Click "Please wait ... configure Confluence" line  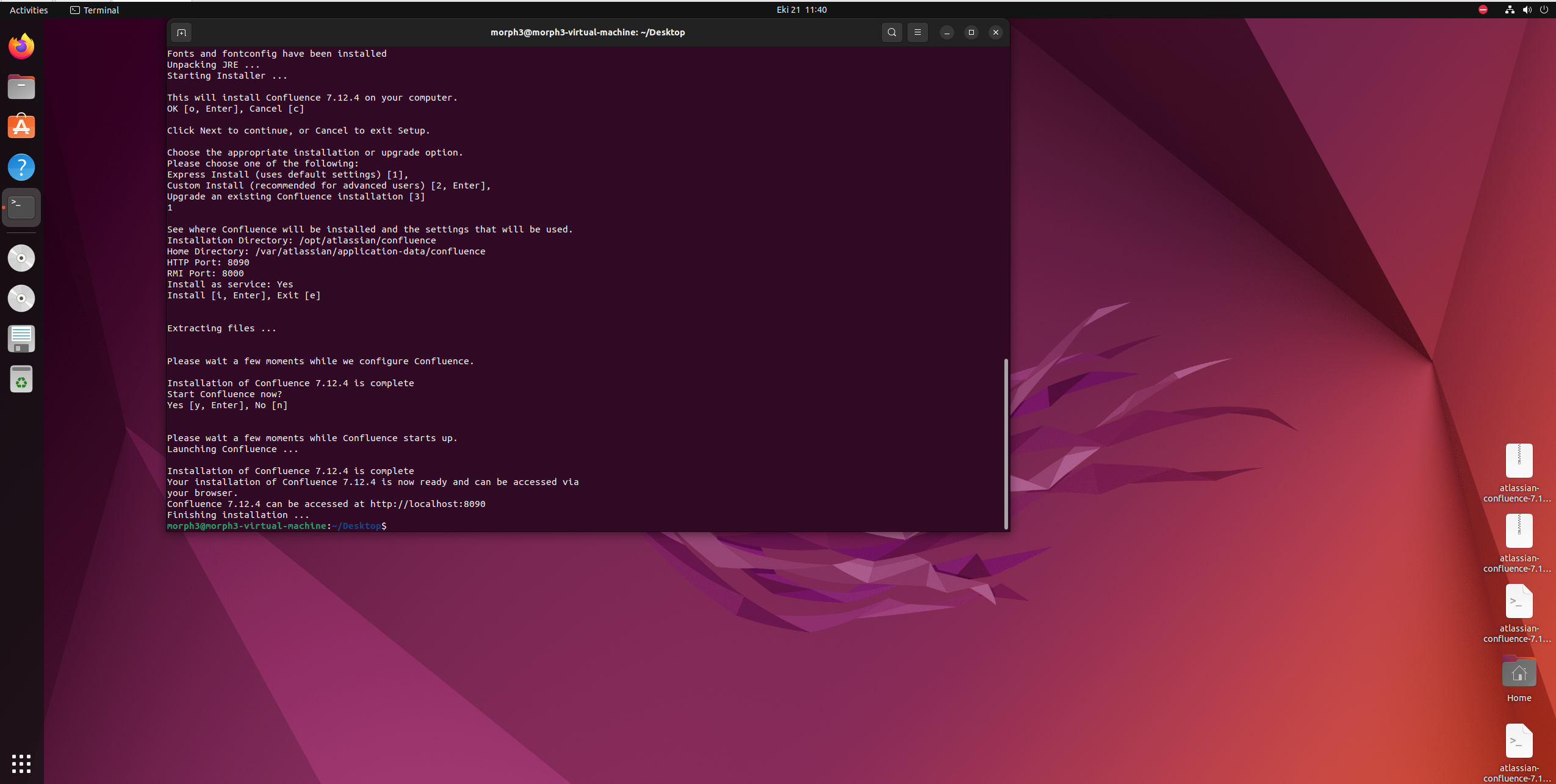pos(320,361)
